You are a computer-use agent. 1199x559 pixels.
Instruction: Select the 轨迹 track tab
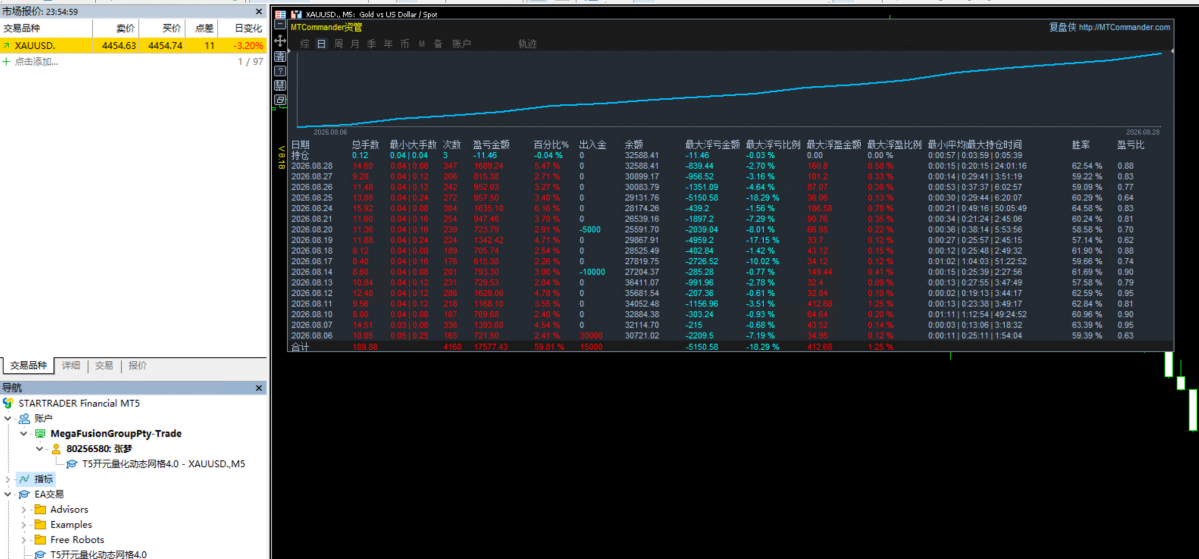coord(528,44)
